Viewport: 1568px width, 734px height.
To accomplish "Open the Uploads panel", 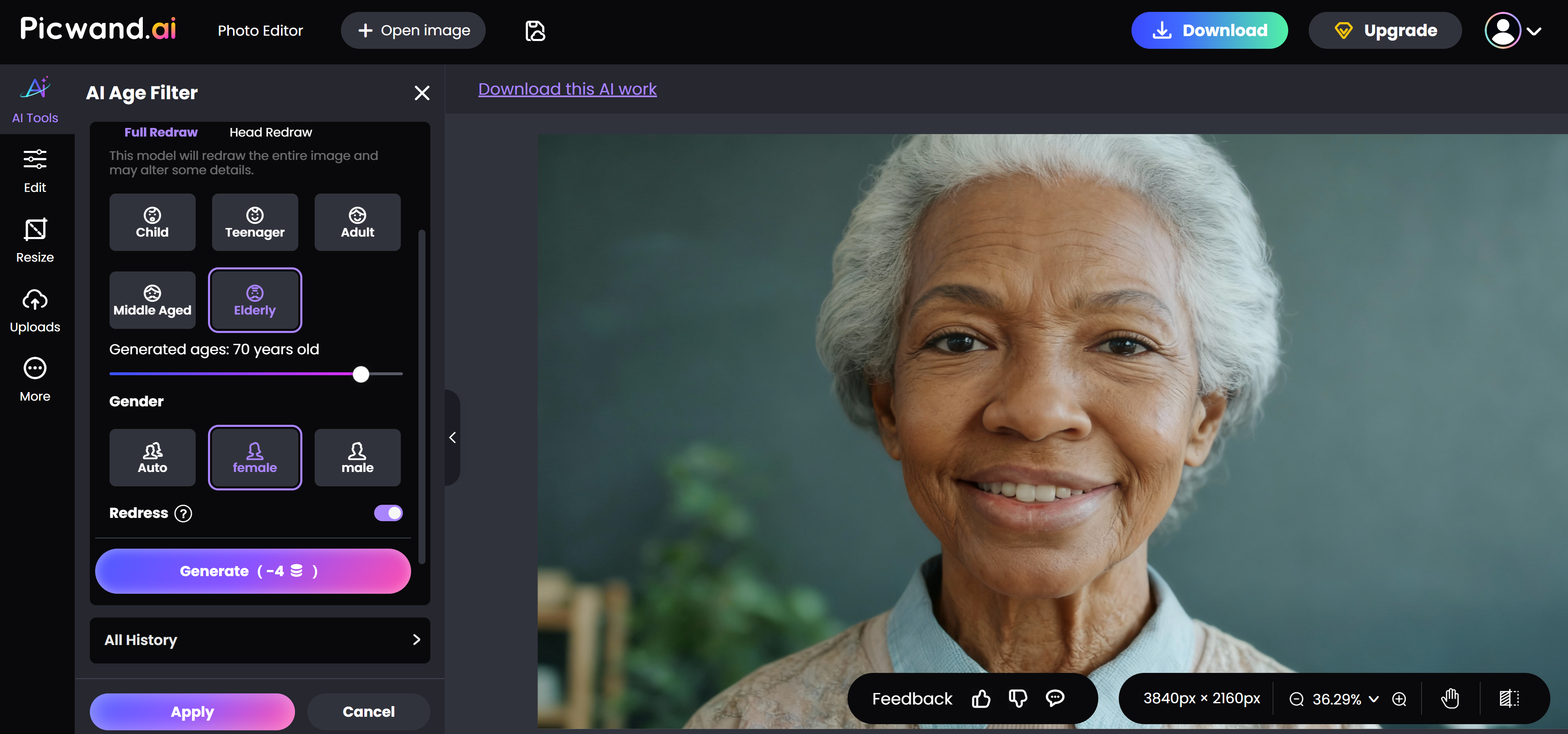I will coord(35,310).
